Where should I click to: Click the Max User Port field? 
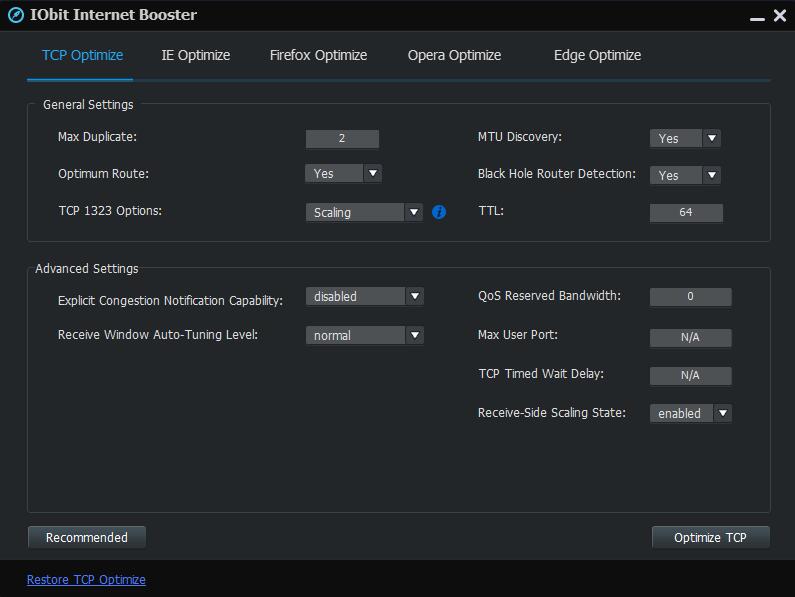(x=691, y=338)
